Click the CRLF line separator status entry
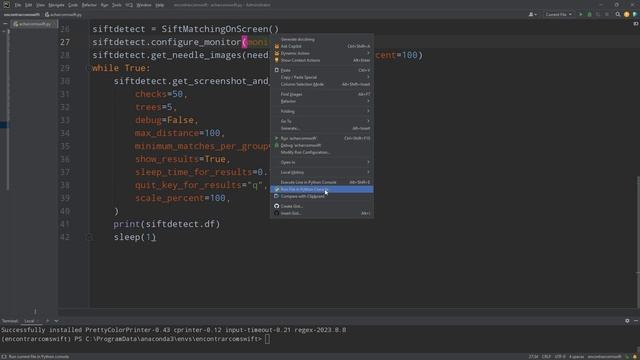 546,357
